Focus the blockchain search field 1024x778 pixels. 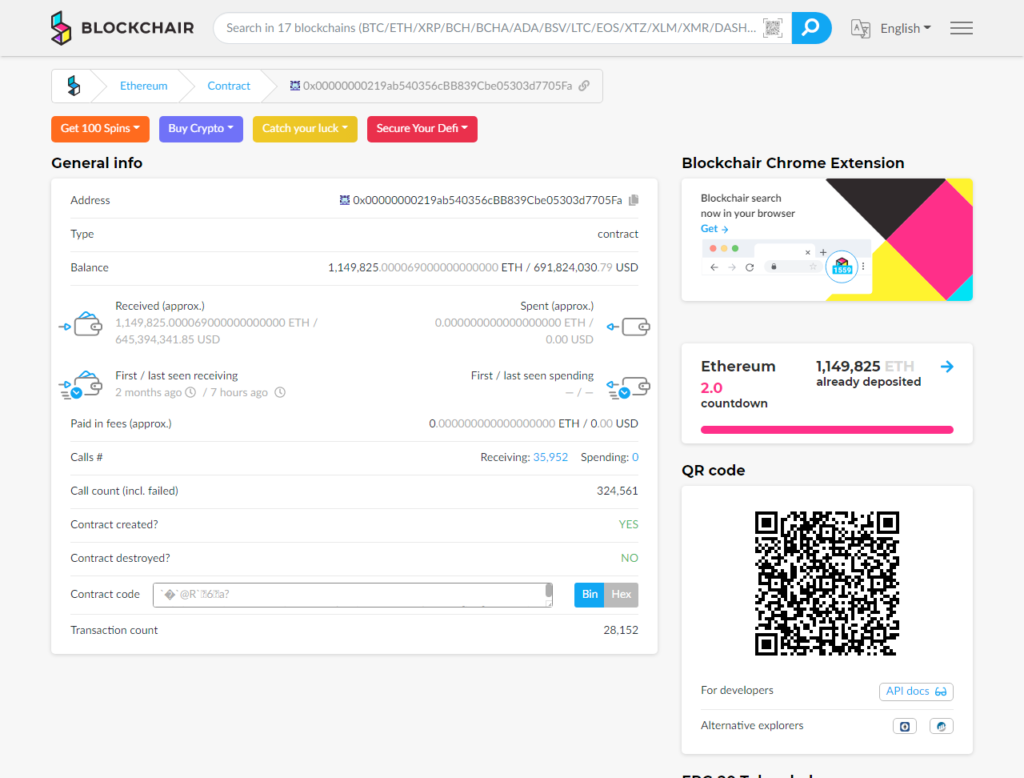click(x=491, y=28)
